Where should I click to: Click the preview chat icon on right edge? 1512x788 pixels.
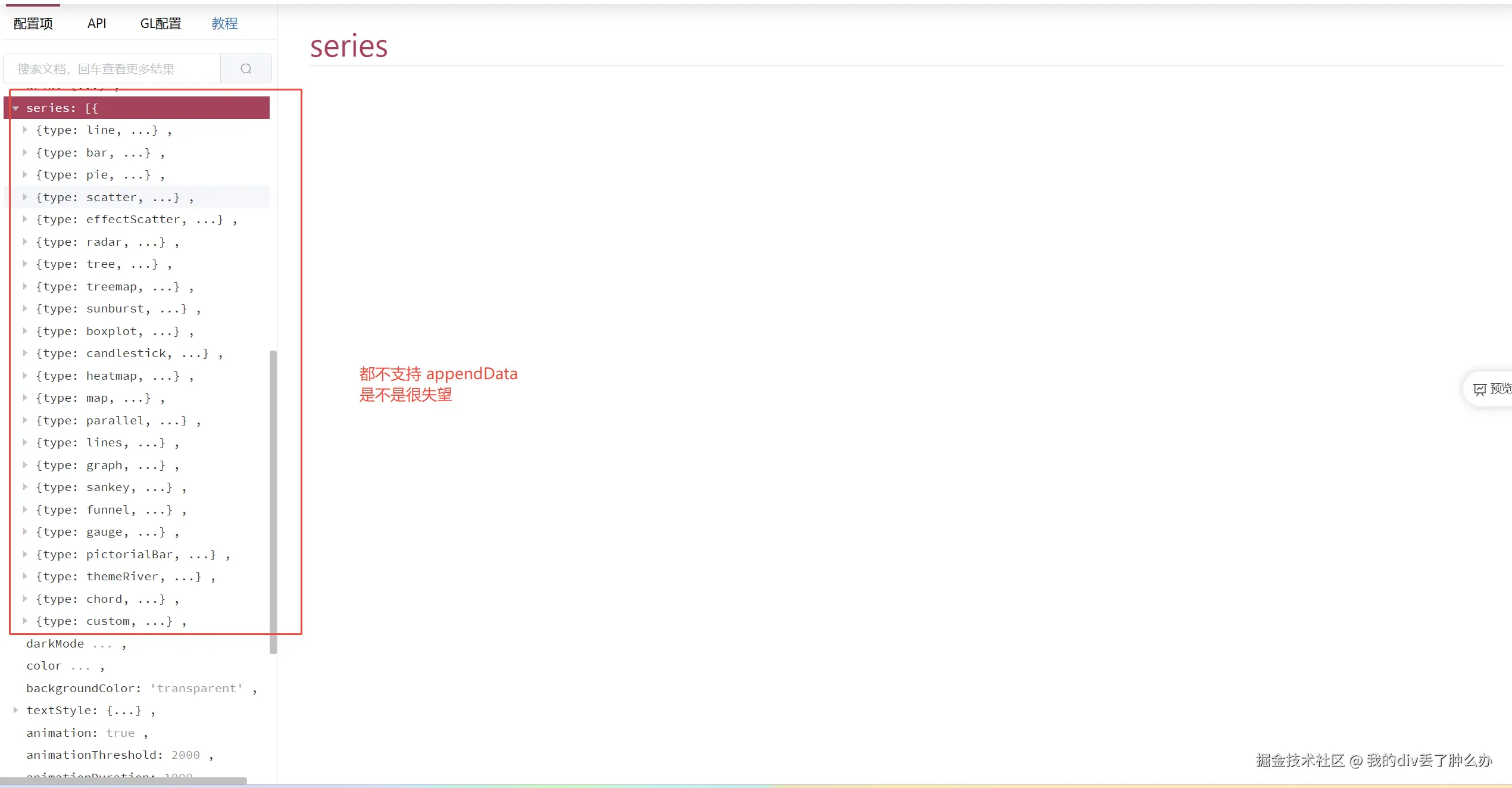coord(1480,389)
